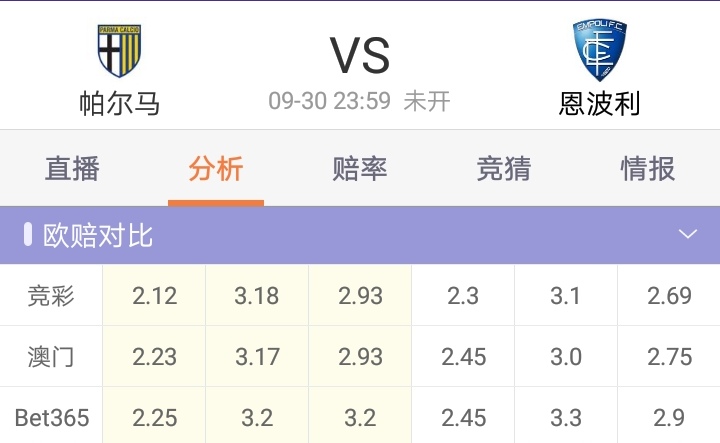Click the 未开 match status text
The image size is (720, 443).
coord(427,101)
